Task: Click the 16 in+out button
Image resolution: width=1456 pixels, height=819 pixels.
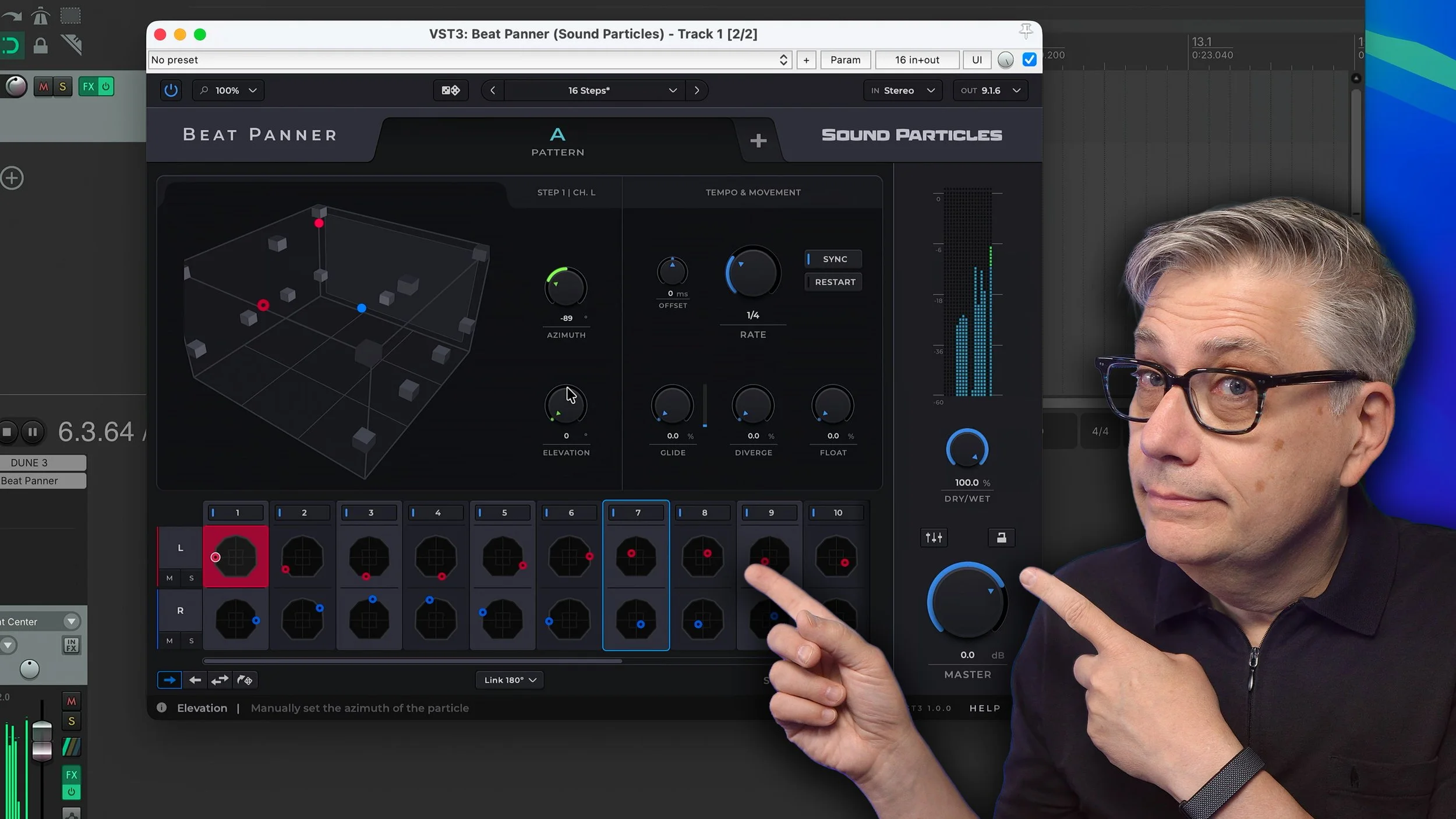Action: (x=917, y=59)
